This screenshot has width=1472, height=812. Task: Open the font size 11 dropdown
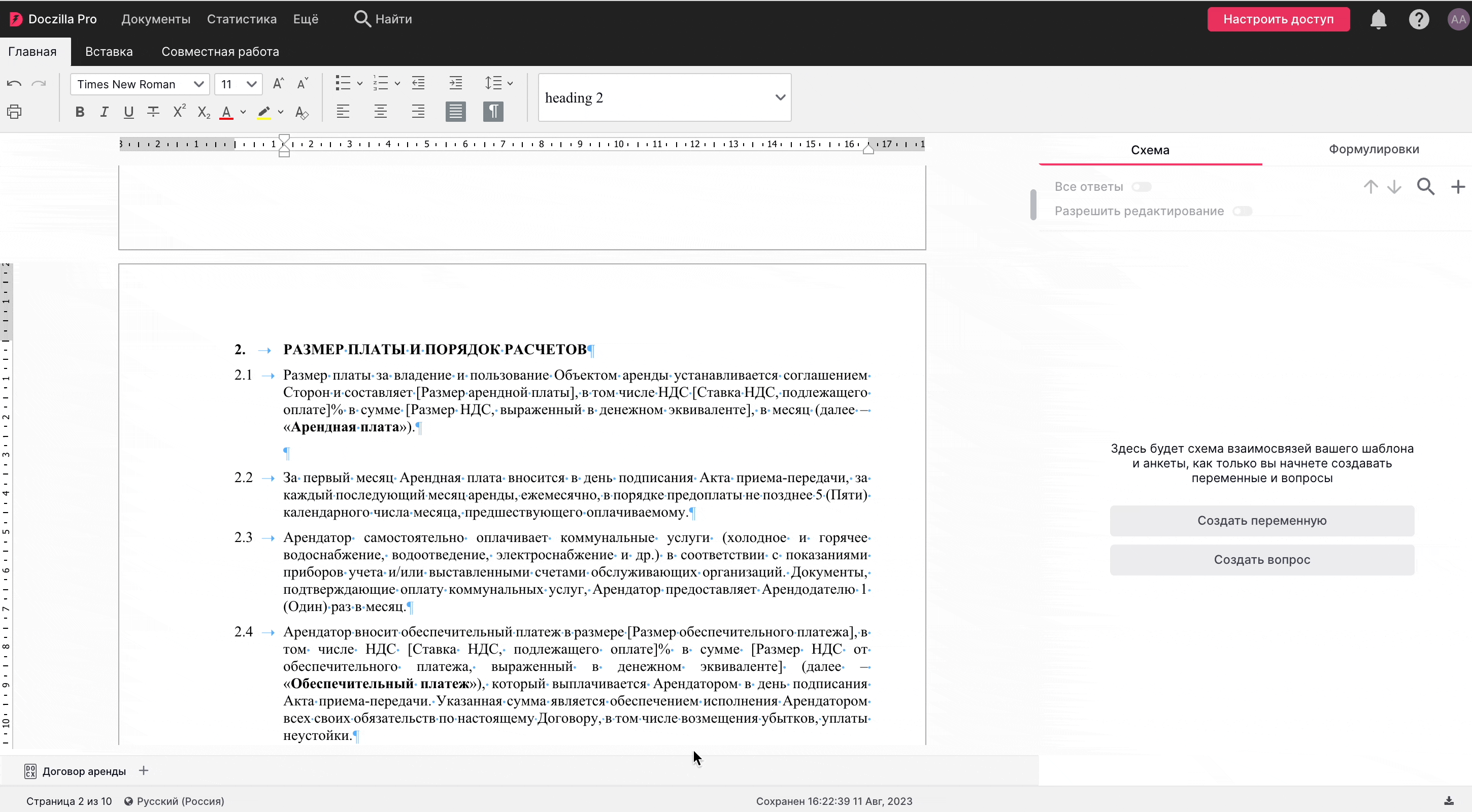pos(239,84)
